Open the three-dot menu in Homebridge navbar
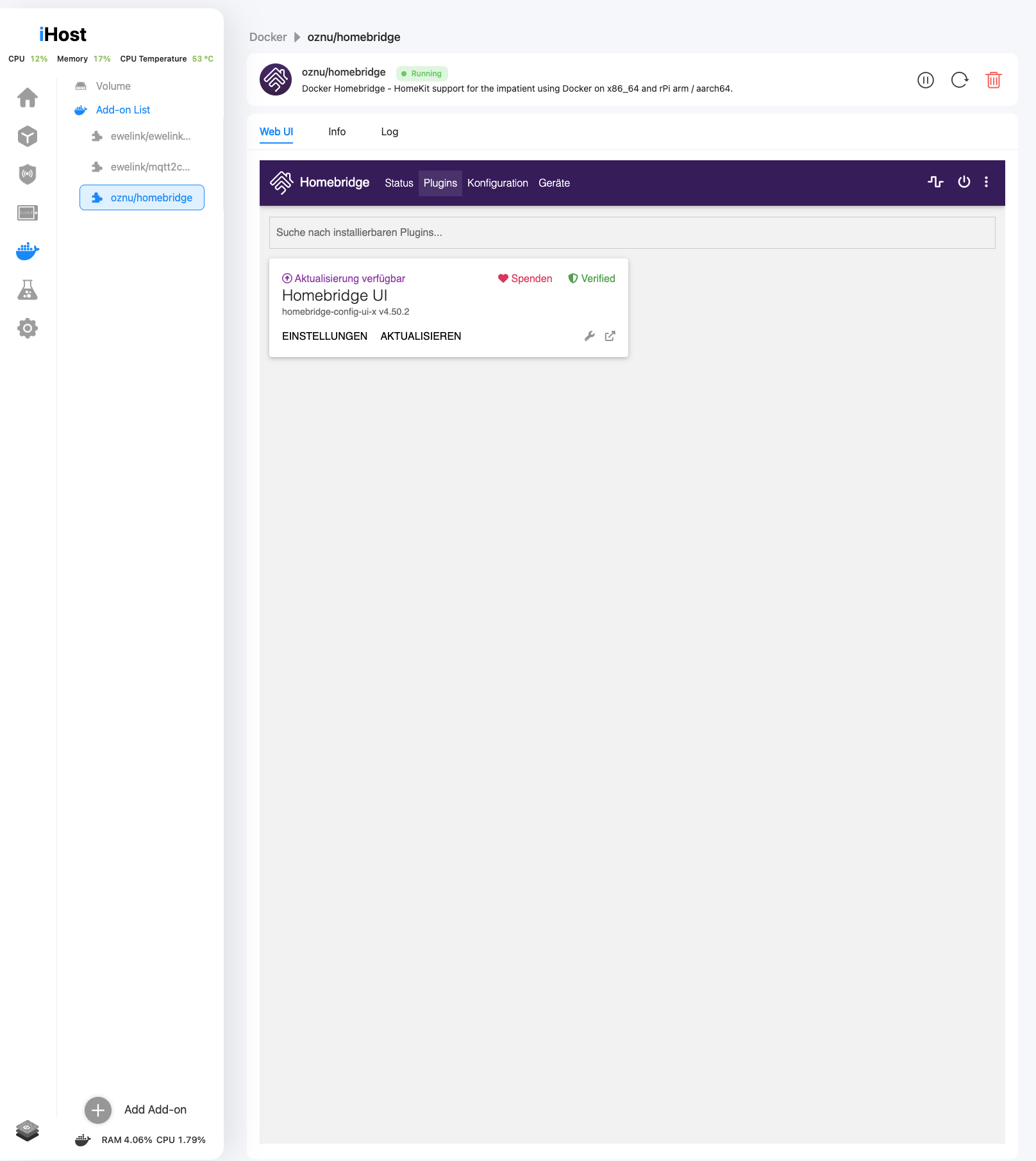The width and height of the screenshot is (1036, 1161). (987, 182)
